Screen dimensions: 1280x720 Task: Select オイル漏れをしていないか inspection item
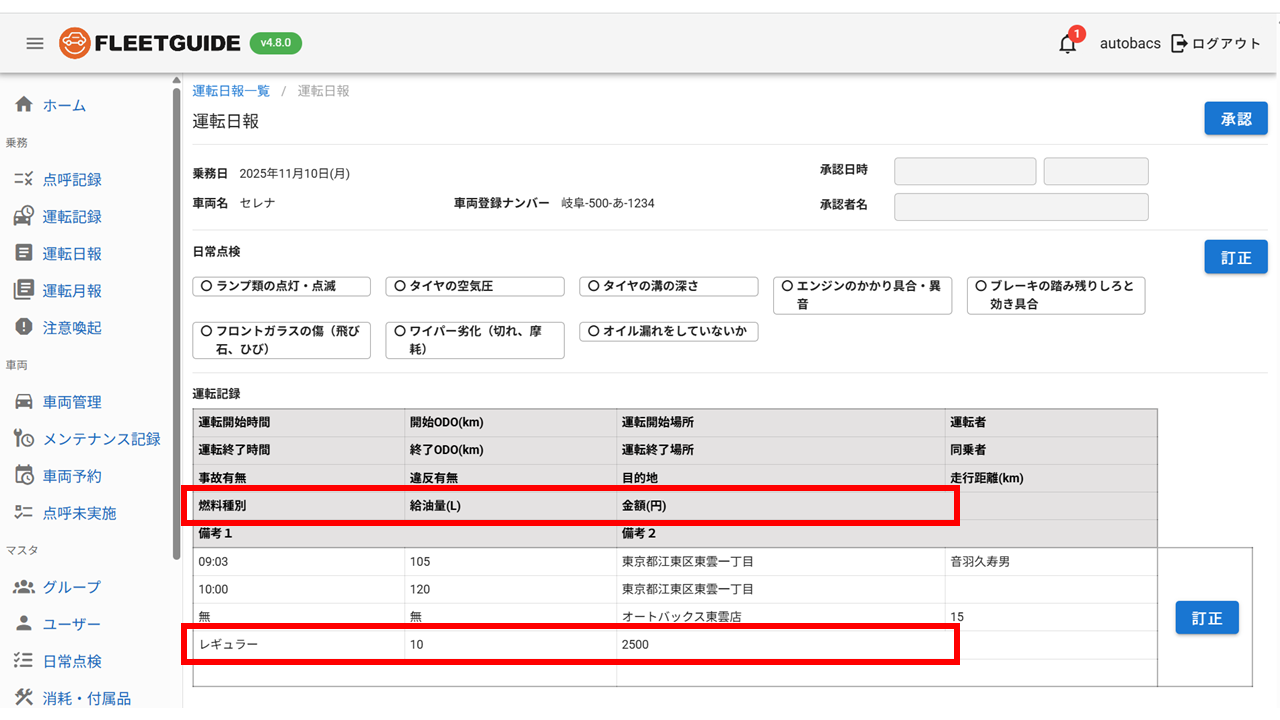[668, 331]
